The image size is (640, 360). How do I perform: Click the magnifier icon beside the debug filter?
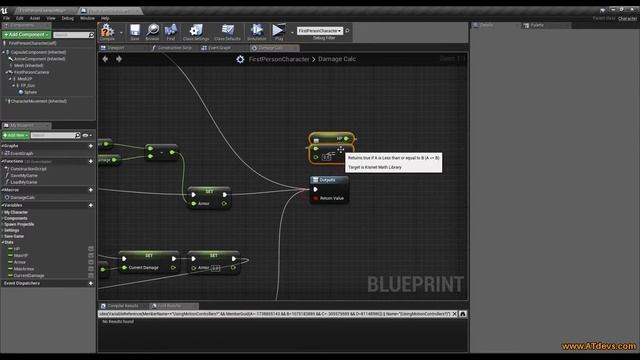tap(347, 31)
